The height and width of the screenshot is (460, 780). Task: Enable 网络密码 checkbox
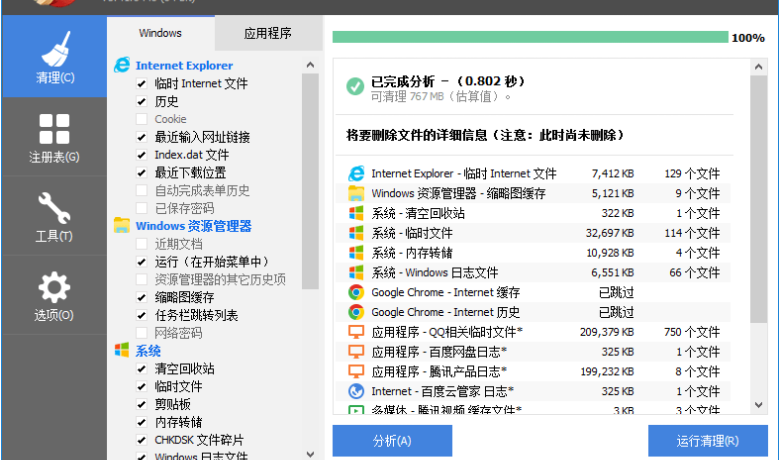click(x=142, y=333)
